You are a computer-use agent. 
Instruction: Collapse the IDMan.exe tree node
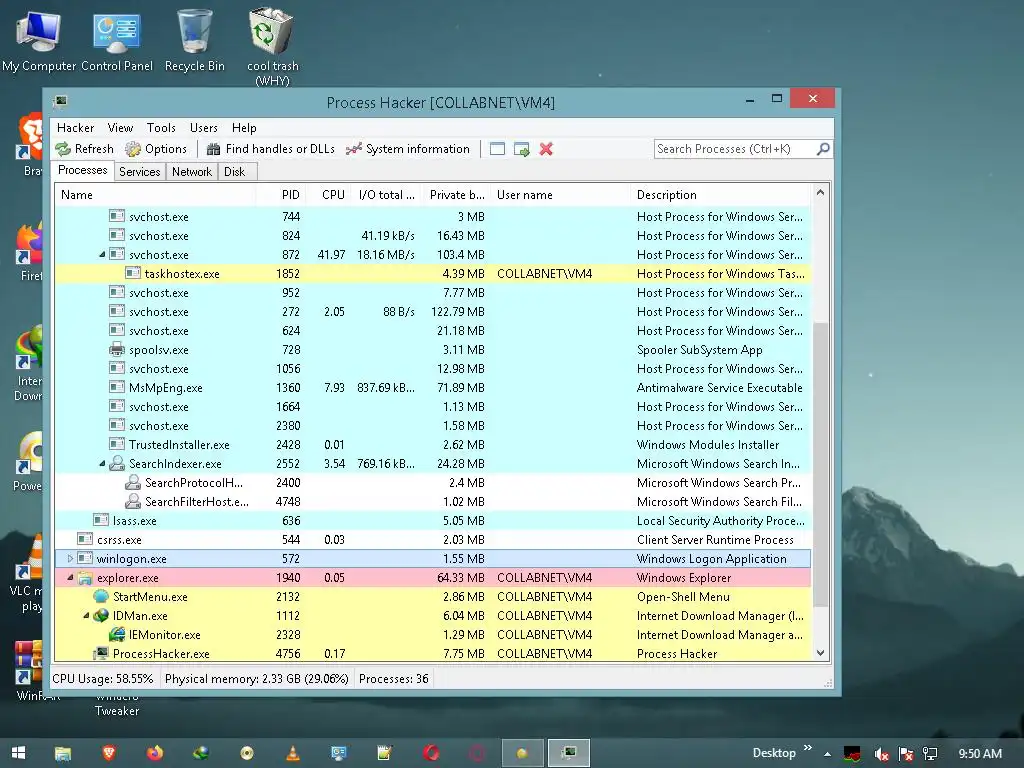click(x=86, y=616)
